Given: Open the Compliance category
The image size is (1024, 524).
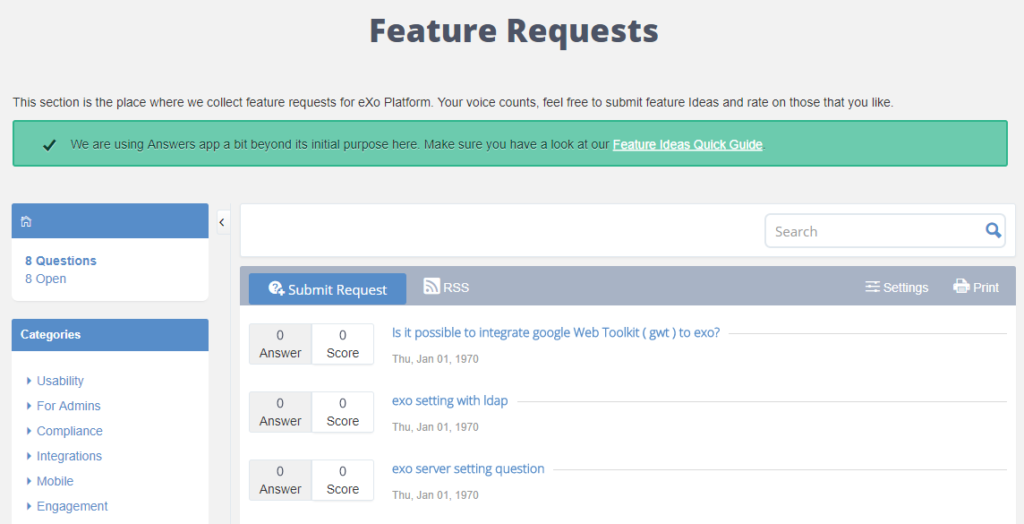Looking at the screenshot, I should tap(69, 431).
